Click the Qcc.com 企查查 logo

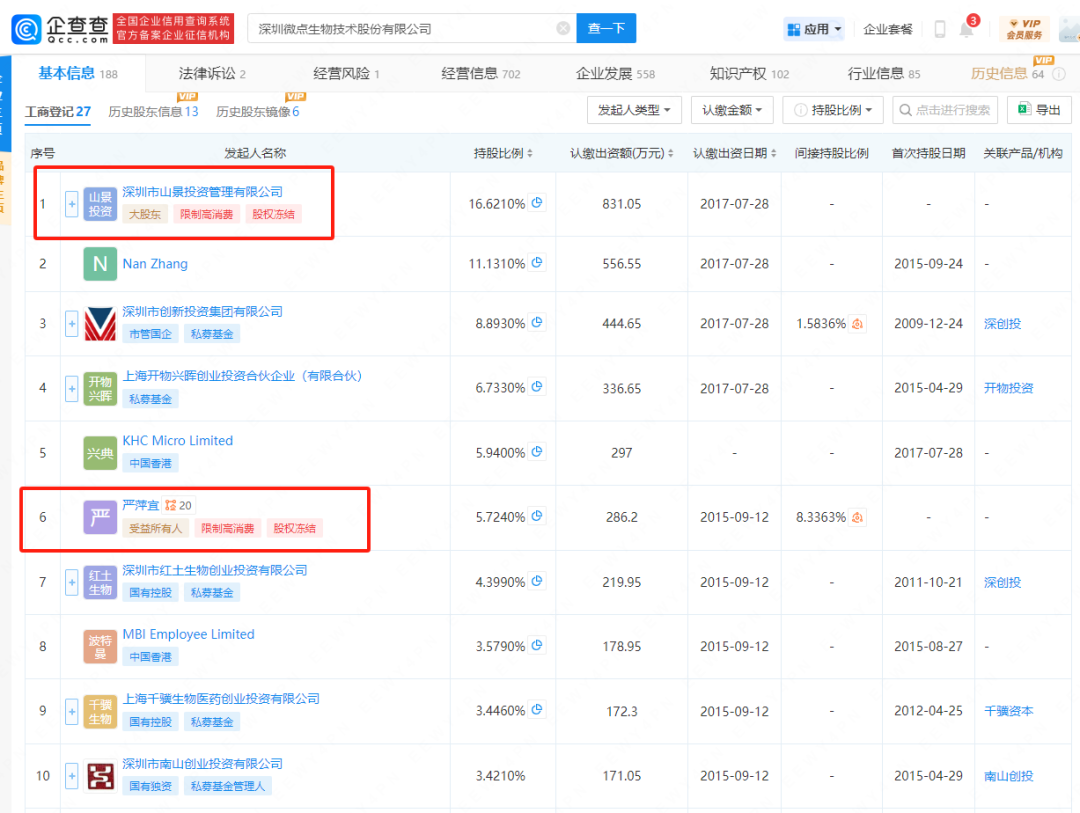58,28
